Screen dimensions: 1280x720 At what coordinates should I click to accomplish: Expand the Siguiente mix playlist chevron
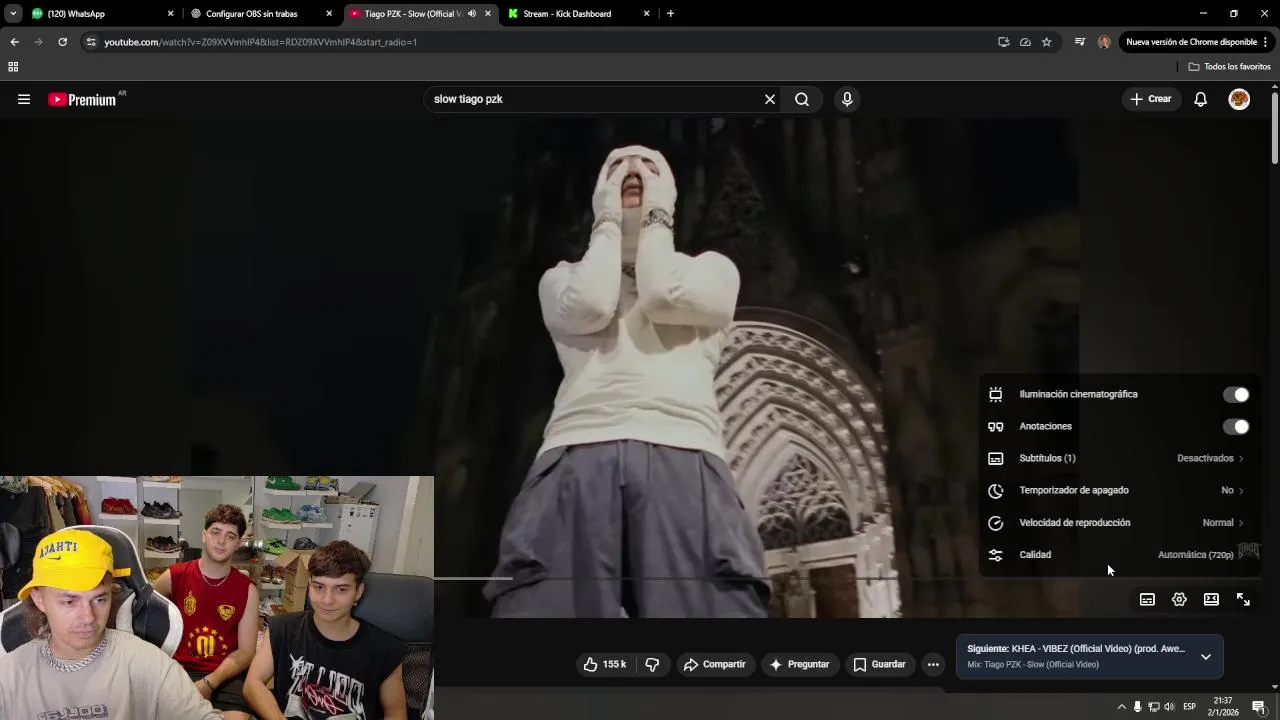1206,657
